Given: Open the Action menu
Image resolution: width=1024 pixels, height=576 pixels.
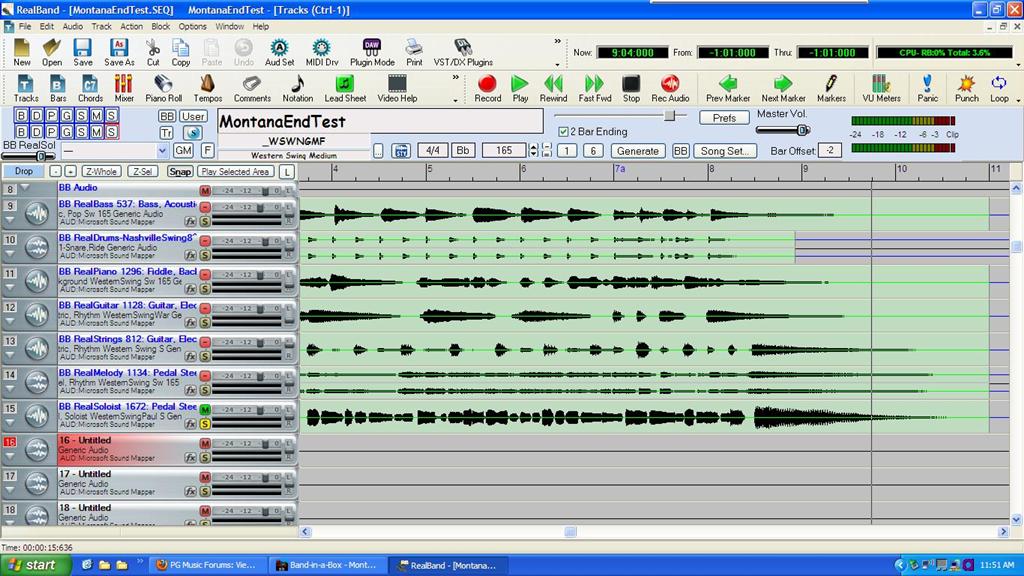Looking at the screenshot, I should [x=131, y=27].
